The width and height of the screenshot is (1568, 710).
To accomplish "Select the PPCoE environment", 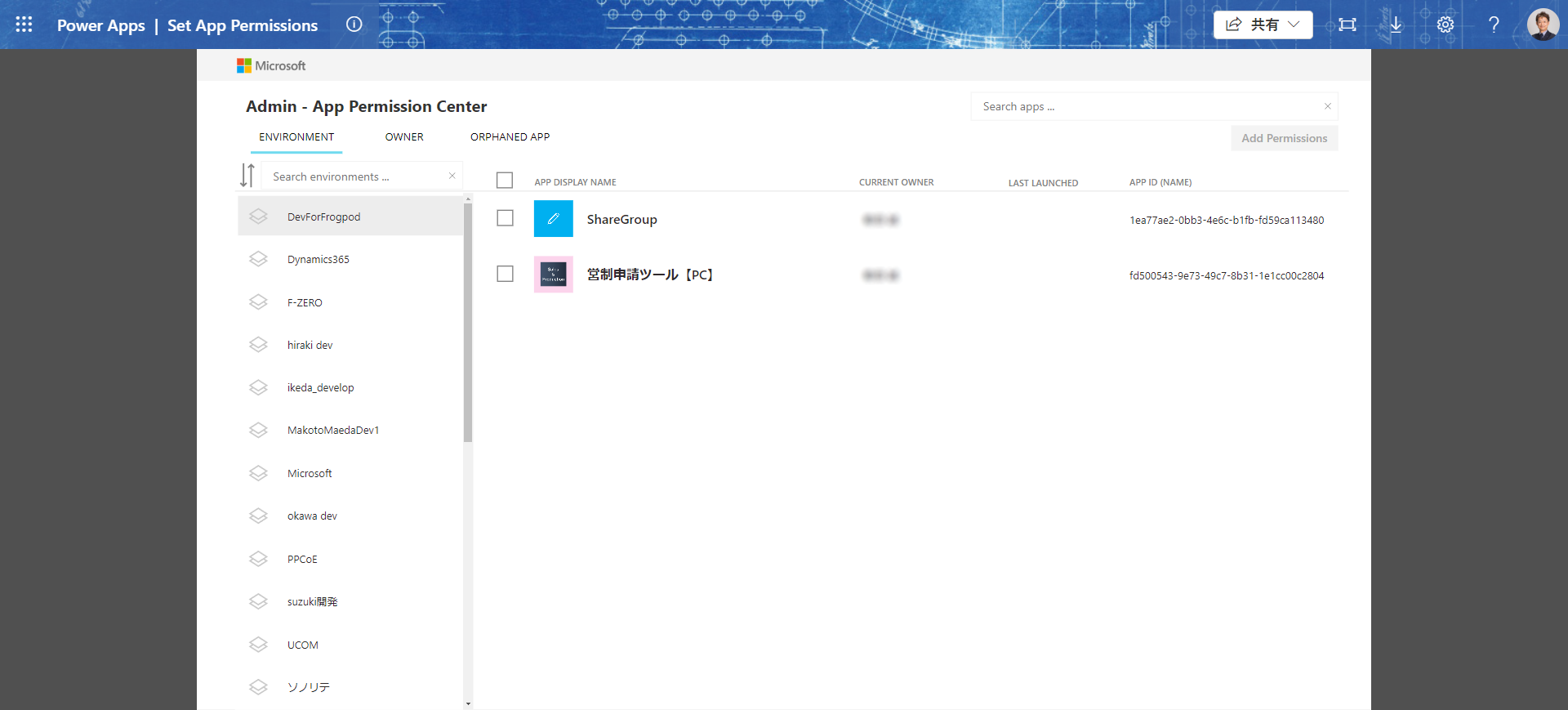I will 351,559.
